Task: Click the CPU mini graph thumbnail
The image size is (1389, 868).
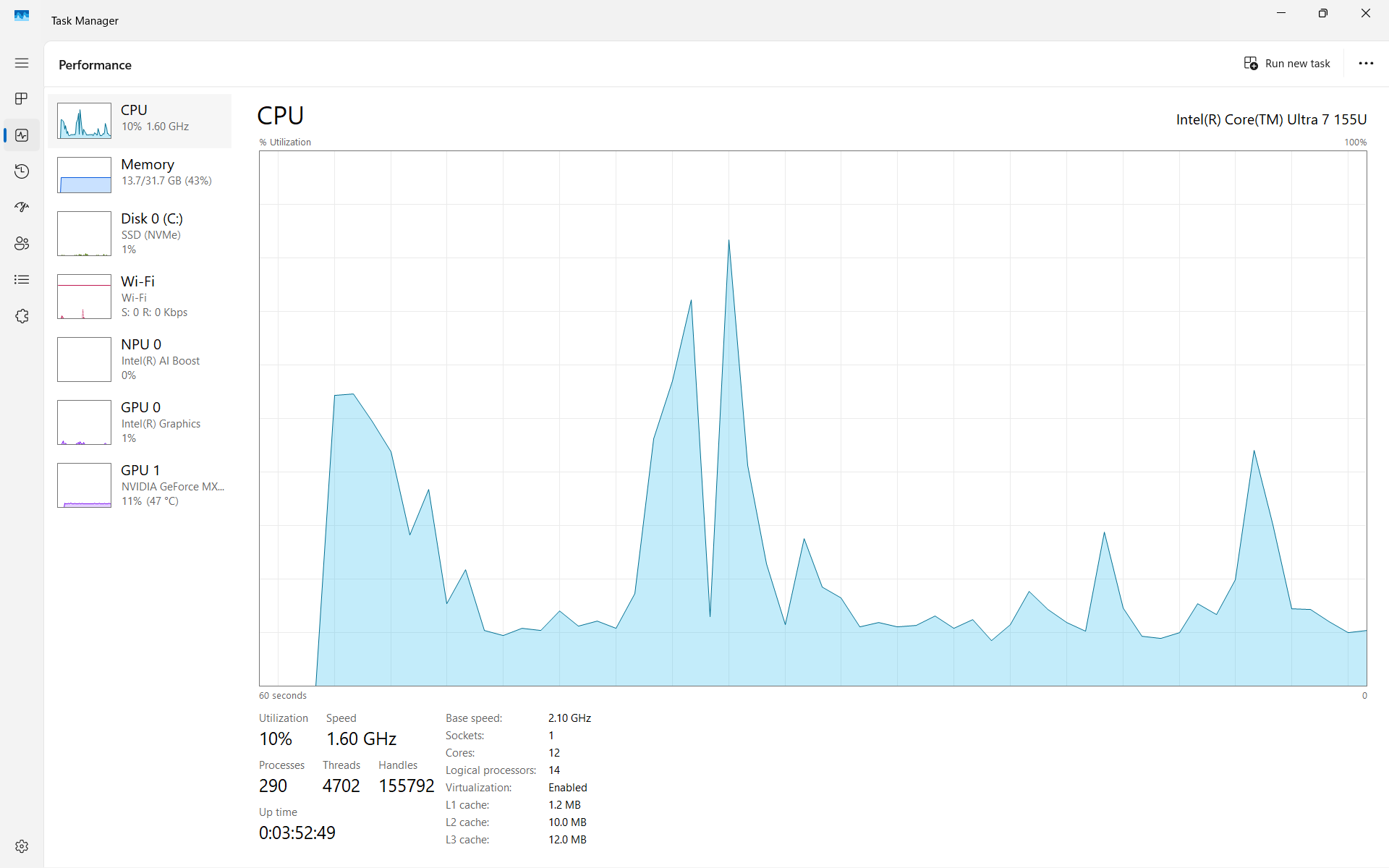Action: tap(84, 121)
